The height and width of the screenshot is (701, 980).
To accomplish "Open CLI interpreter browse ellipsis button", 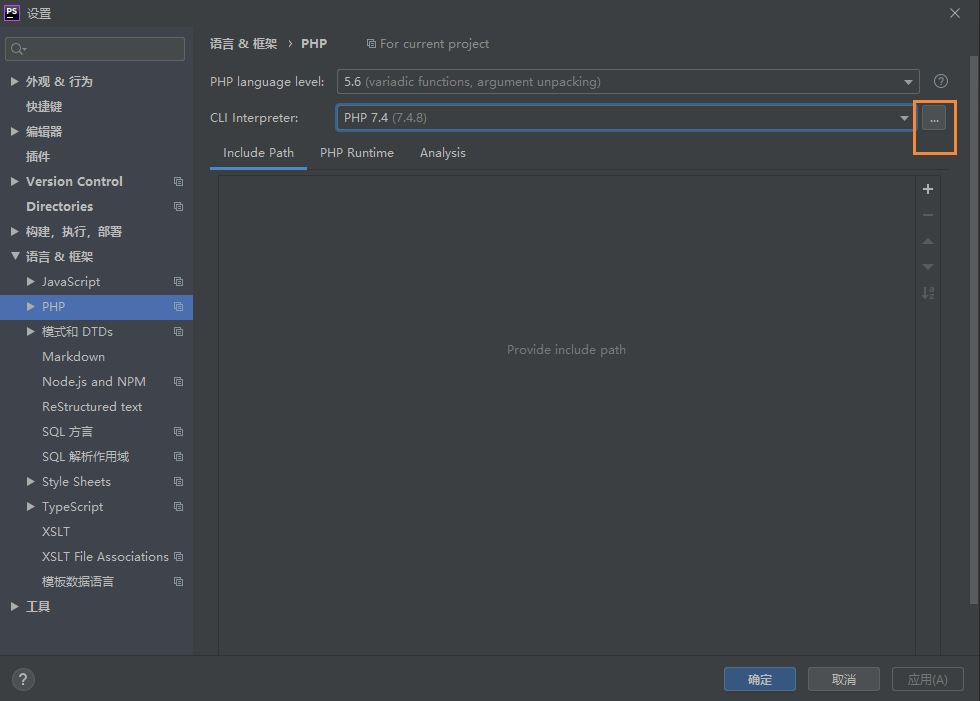I will pos(934,118).
